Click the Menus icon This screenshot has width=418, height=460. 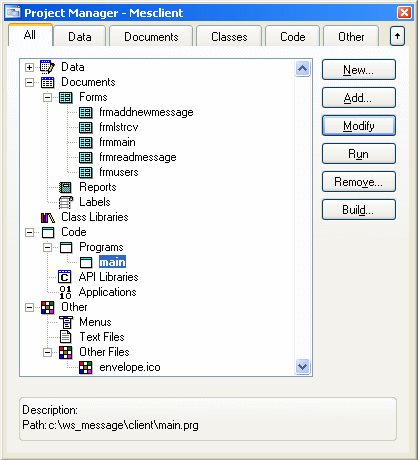[x=66, y=322]
